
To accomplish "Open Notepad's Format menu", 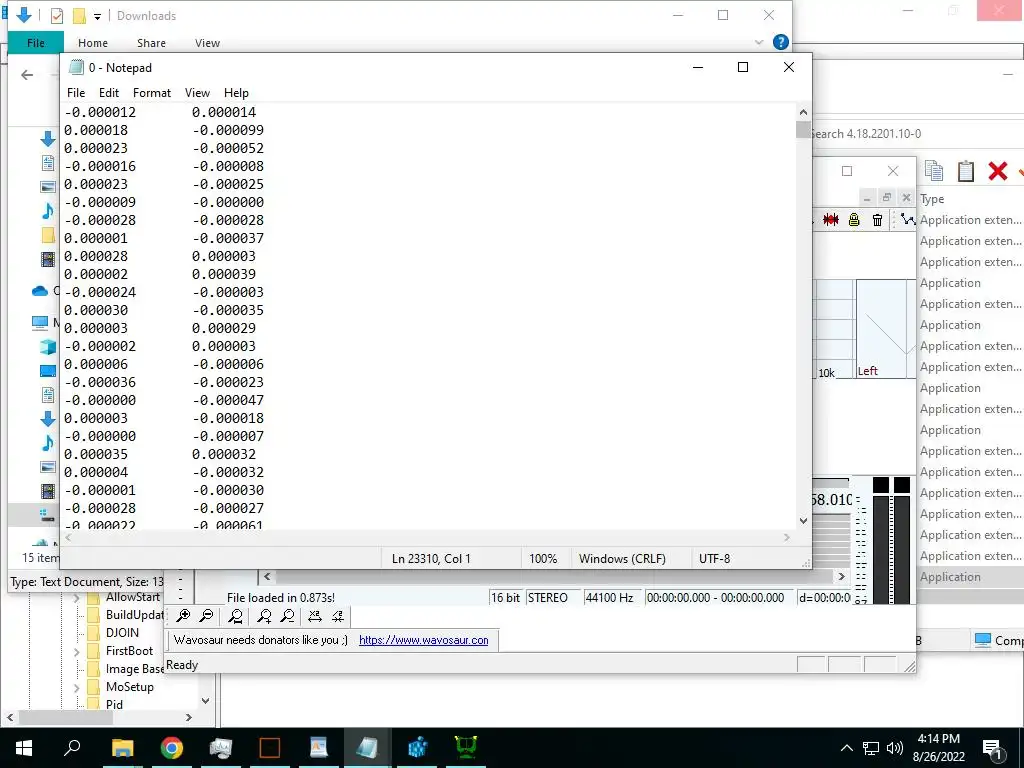I will [x=152, y=93].
